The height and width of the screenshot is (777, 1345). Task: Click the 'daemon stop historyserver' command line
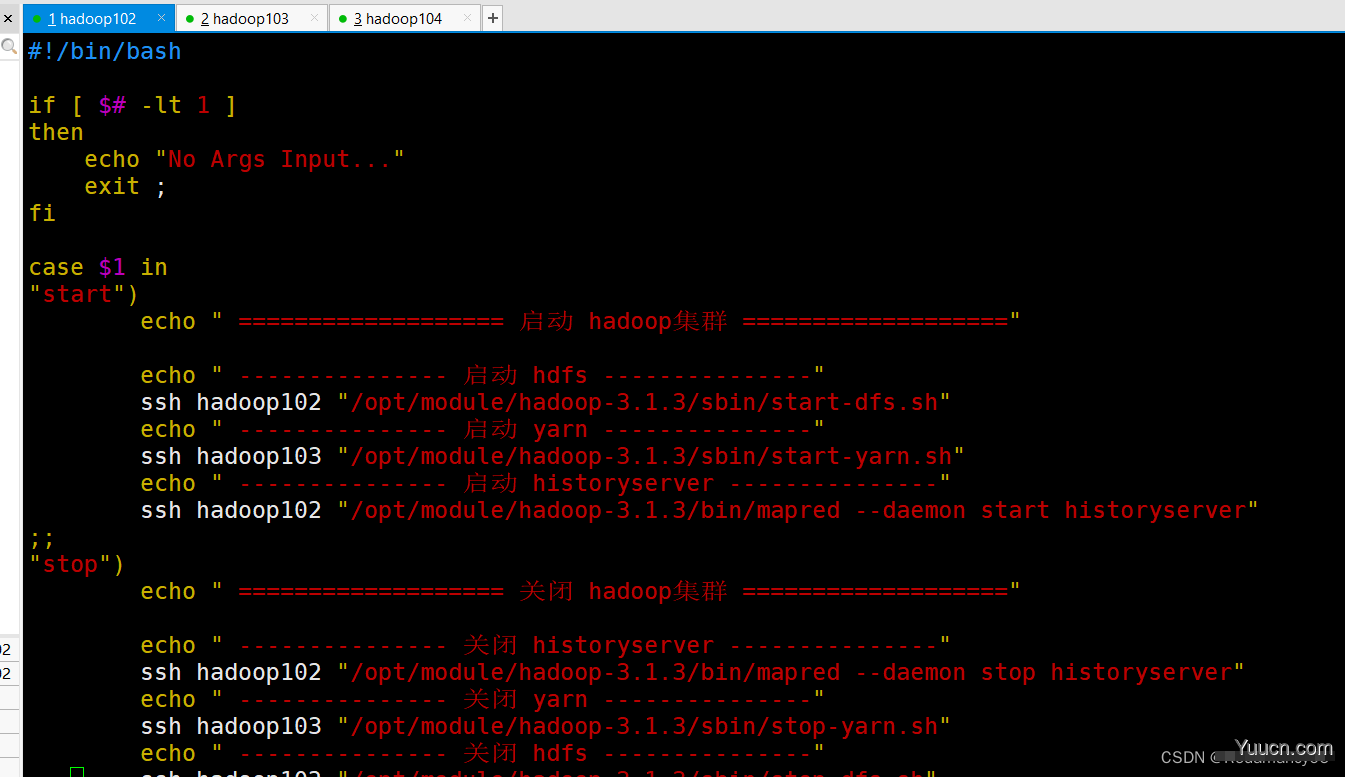pyautogui.click(x=692, y=672)
